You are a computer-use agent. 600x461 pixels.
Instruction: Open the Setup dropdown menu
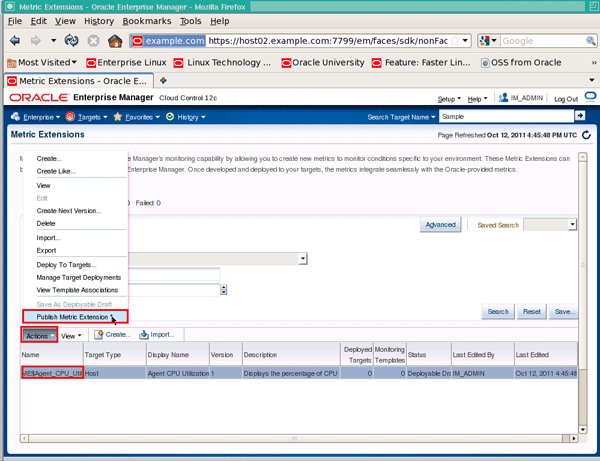click(449, 99)
